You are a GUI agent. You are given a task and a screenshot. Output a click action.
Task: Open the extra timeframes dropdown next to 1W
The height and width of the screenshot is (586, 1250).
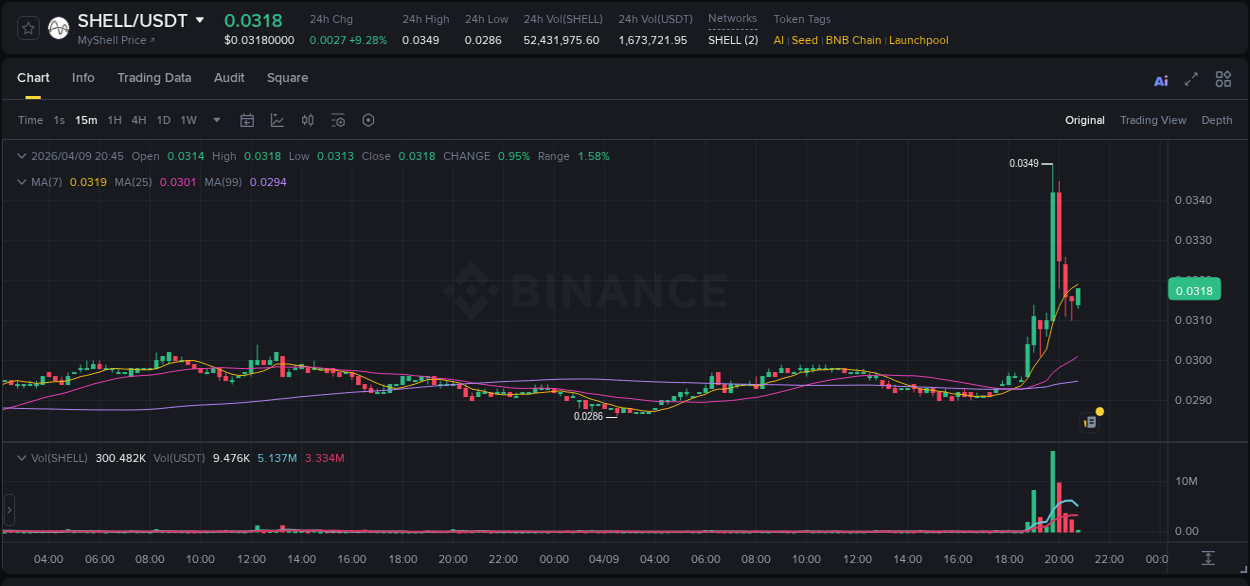click(215, 120)
